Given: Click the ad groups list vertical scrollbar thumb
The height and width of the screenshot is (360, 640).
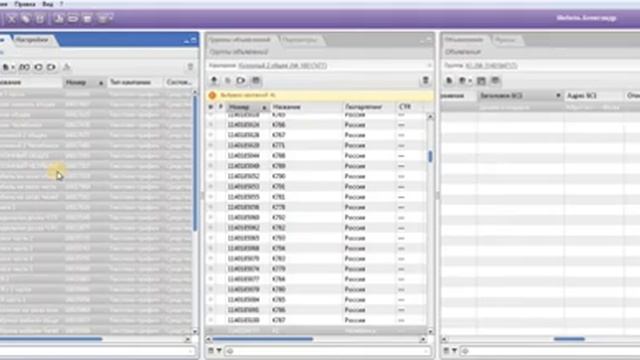Looking at the screenshot, I should coord(430,156).
